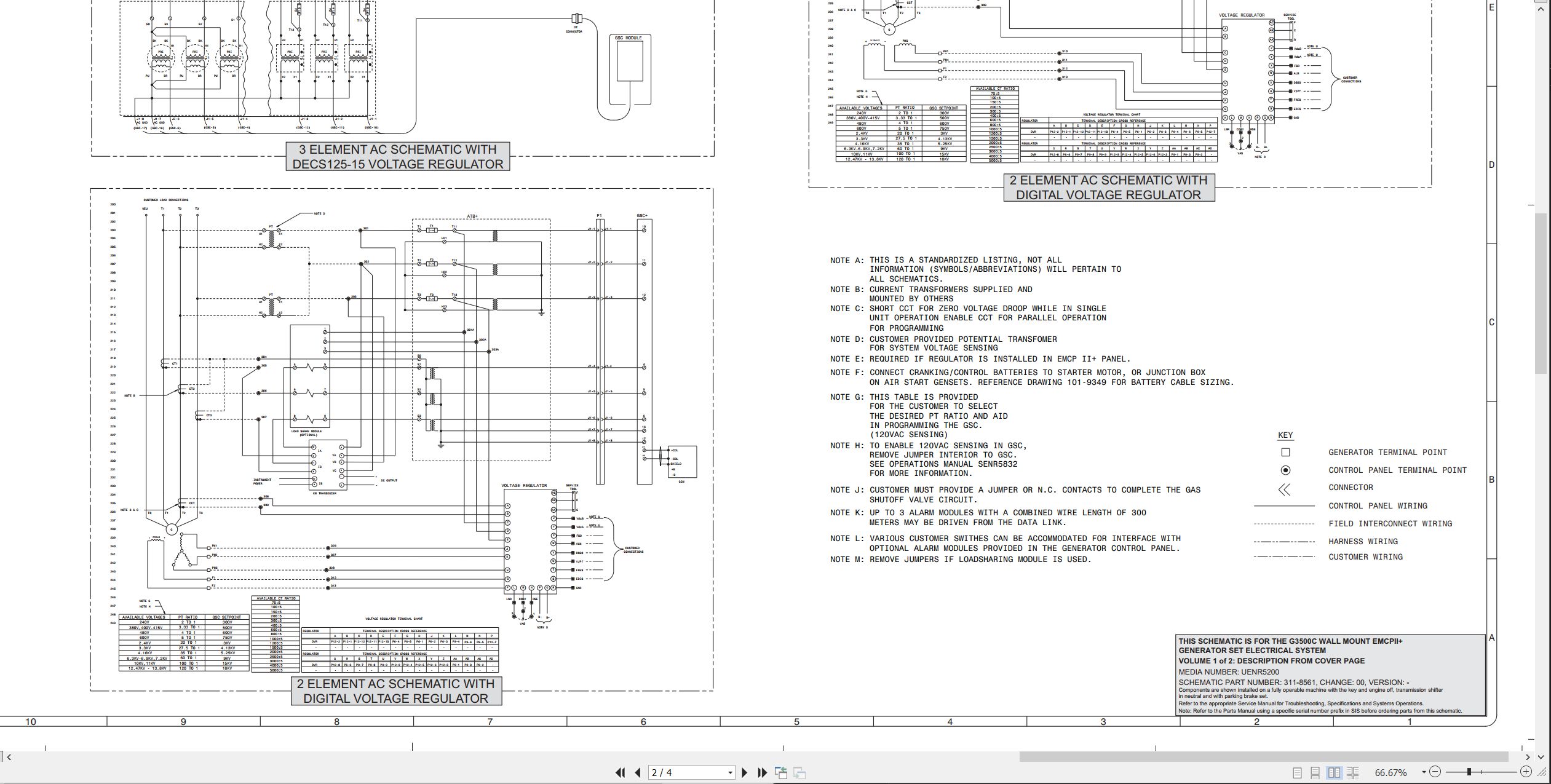Click 'NOTE M:' remove jumpers text

[x=961, y=560]
